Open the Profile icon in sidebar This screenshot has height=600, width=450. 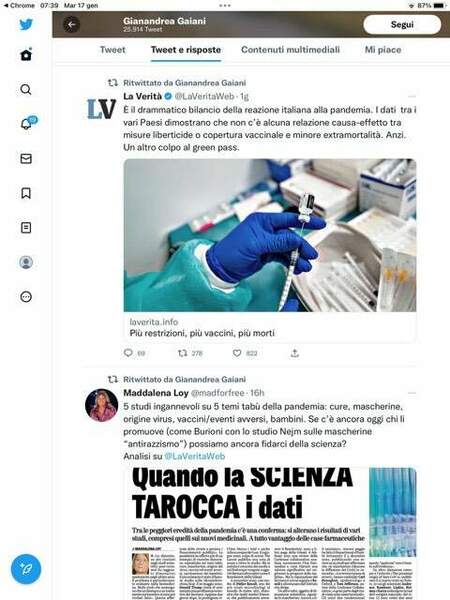[26, 262]
